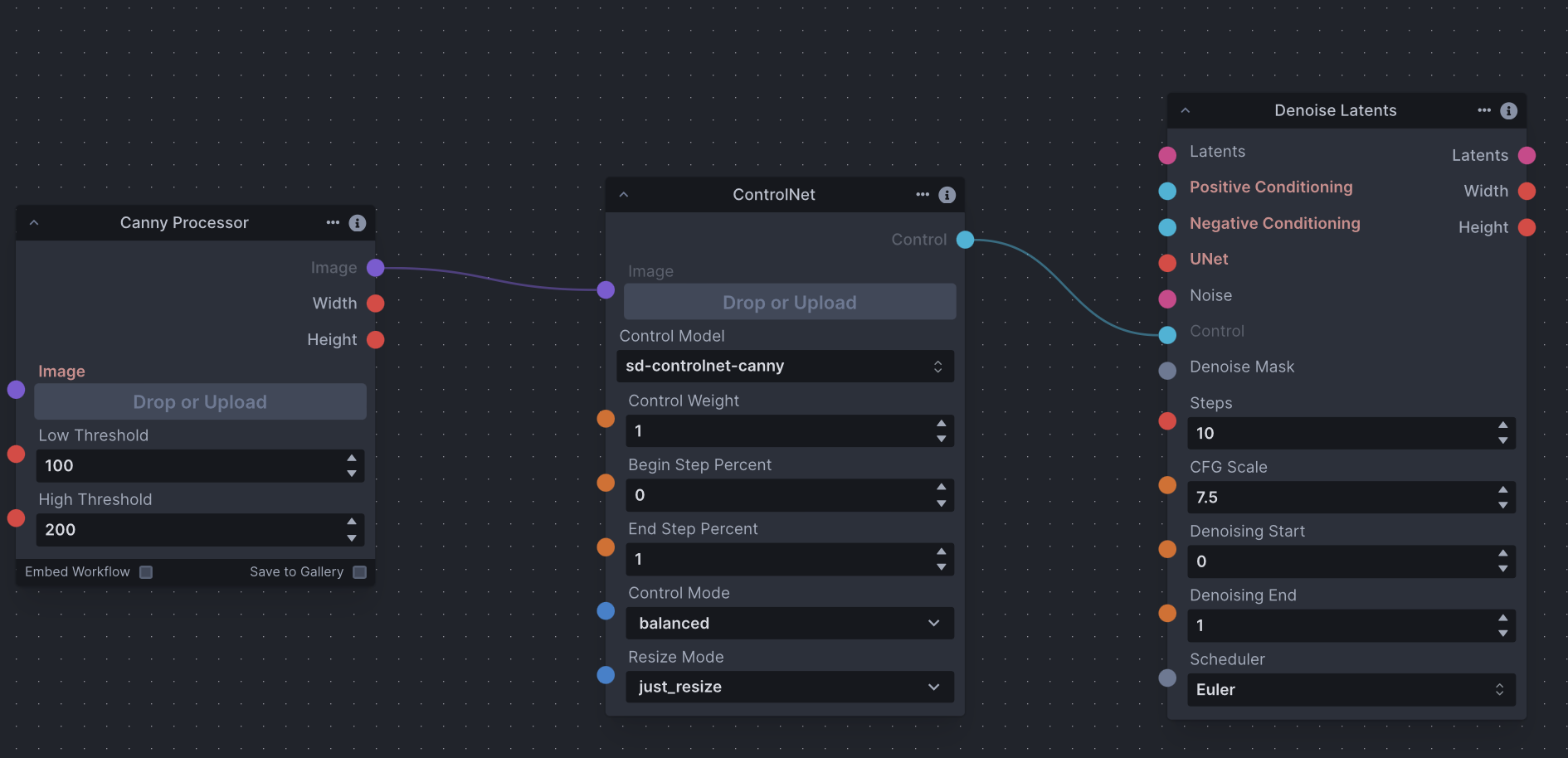
Task: Increase the Steps value with up arrow
Action: point(1502,426)
